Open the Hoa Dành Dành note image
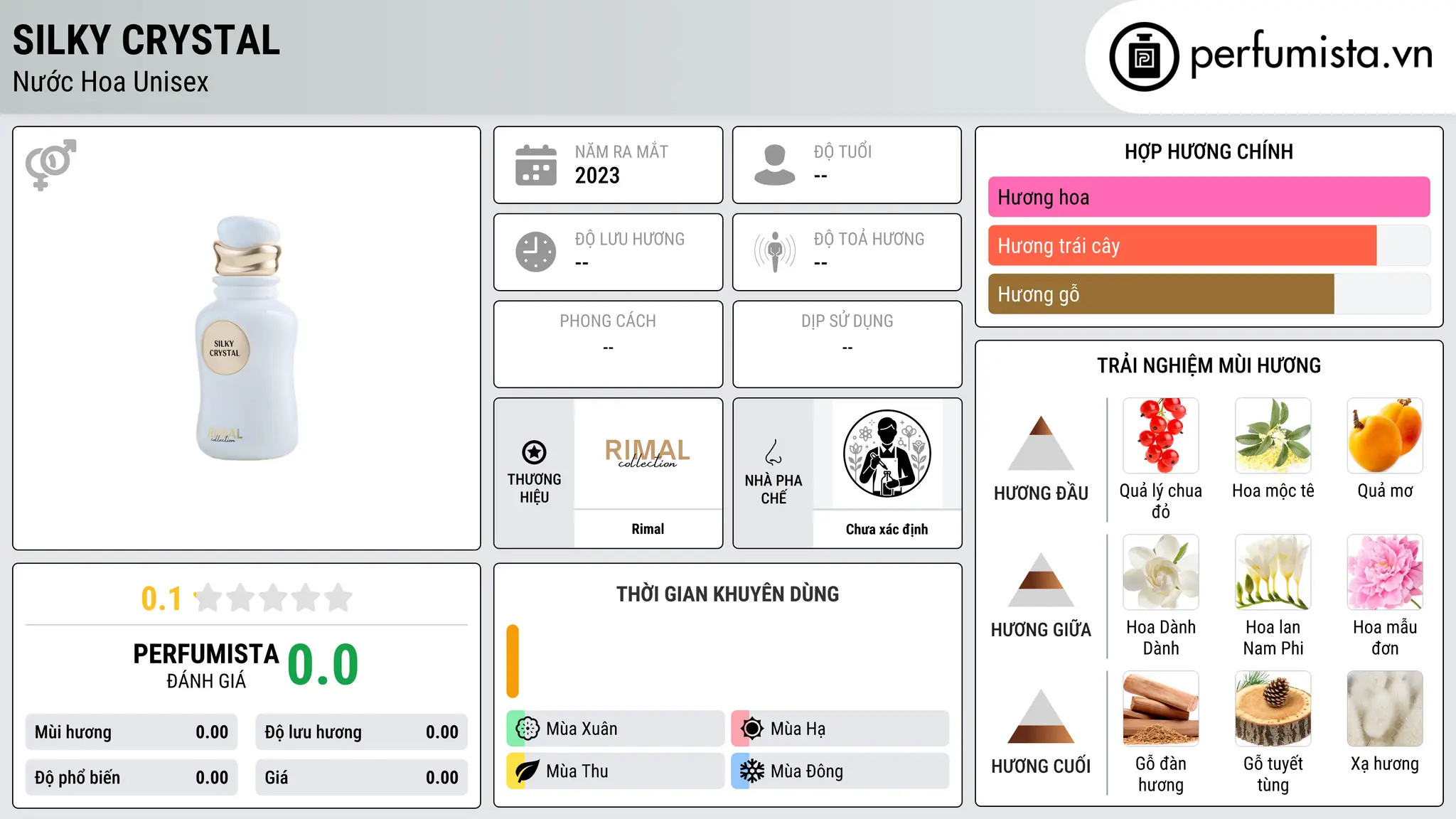The height and width of the screenshot is (819, 1456). pyautogui.click(x=1161, y=572)
